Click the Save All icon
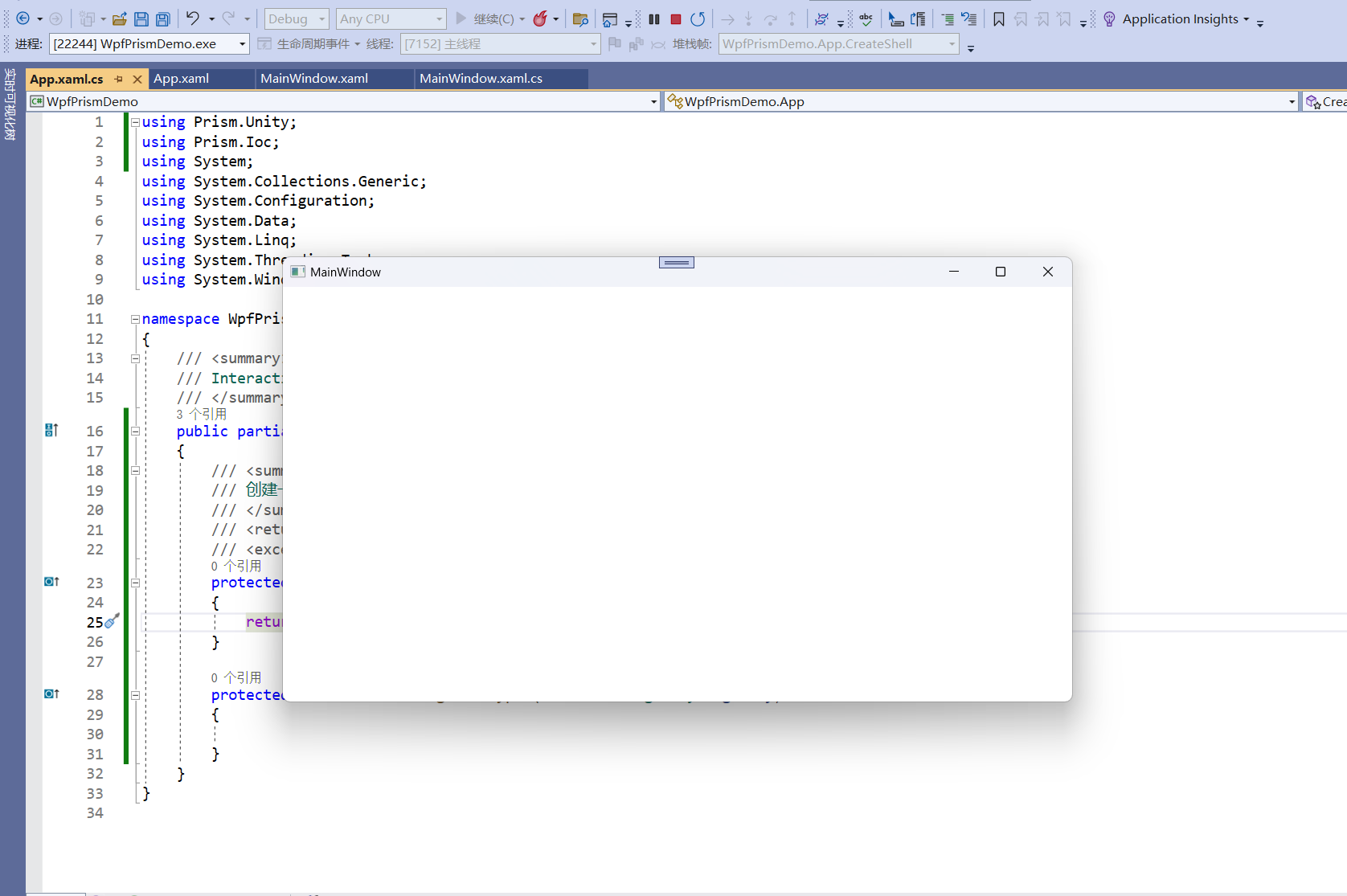 [x=163, y=18]
